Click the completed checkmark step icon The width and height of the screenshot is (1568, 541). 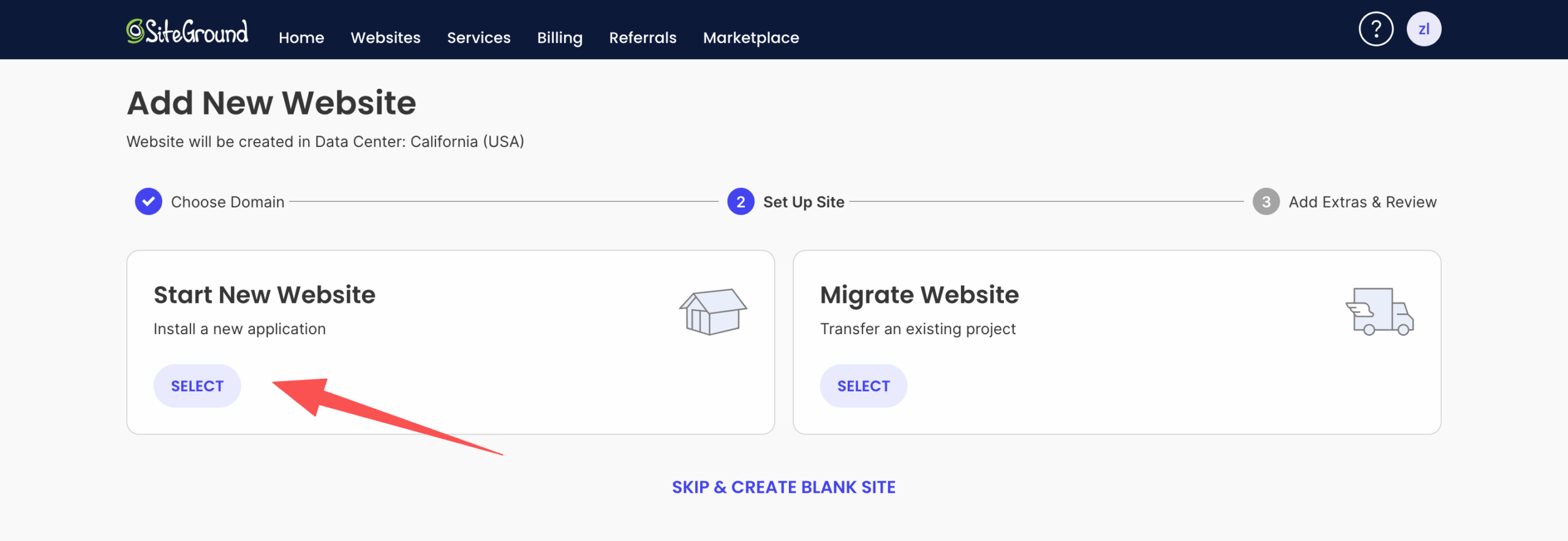pyautogui.click(x=148, y=201)
